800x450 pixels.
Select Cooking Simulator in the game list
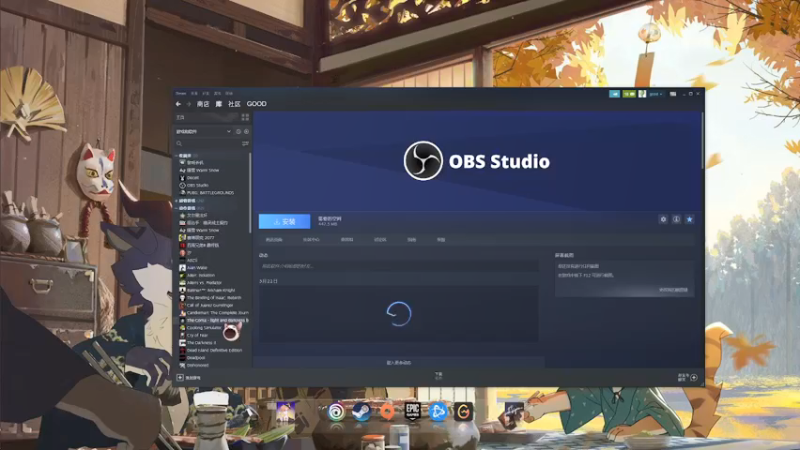pyautogui.click(x=203, y=328)
